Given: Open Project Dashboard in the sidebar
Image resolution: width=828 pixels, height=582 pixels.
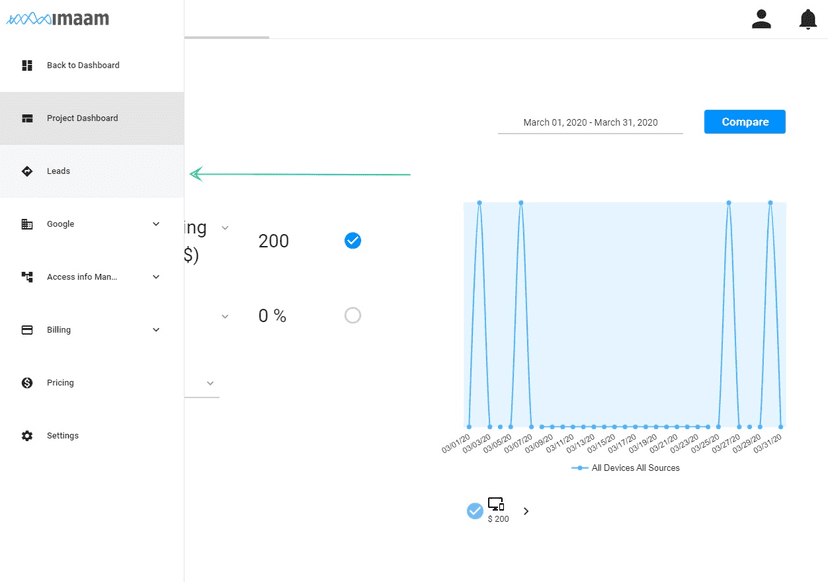Looking at the screenshot, I should pyautogui.click(x=82, y=118).
